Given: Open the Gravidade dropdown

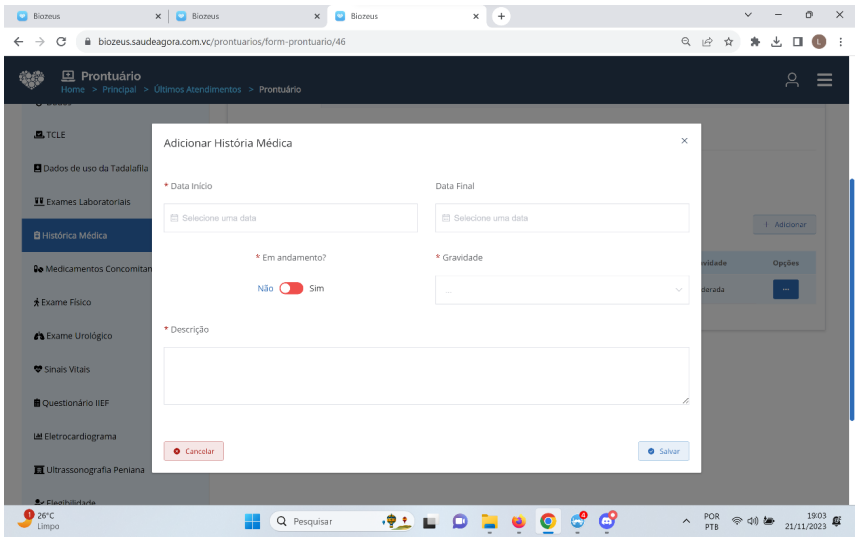Looking at the screenshot, I should [x=562, y=290].
